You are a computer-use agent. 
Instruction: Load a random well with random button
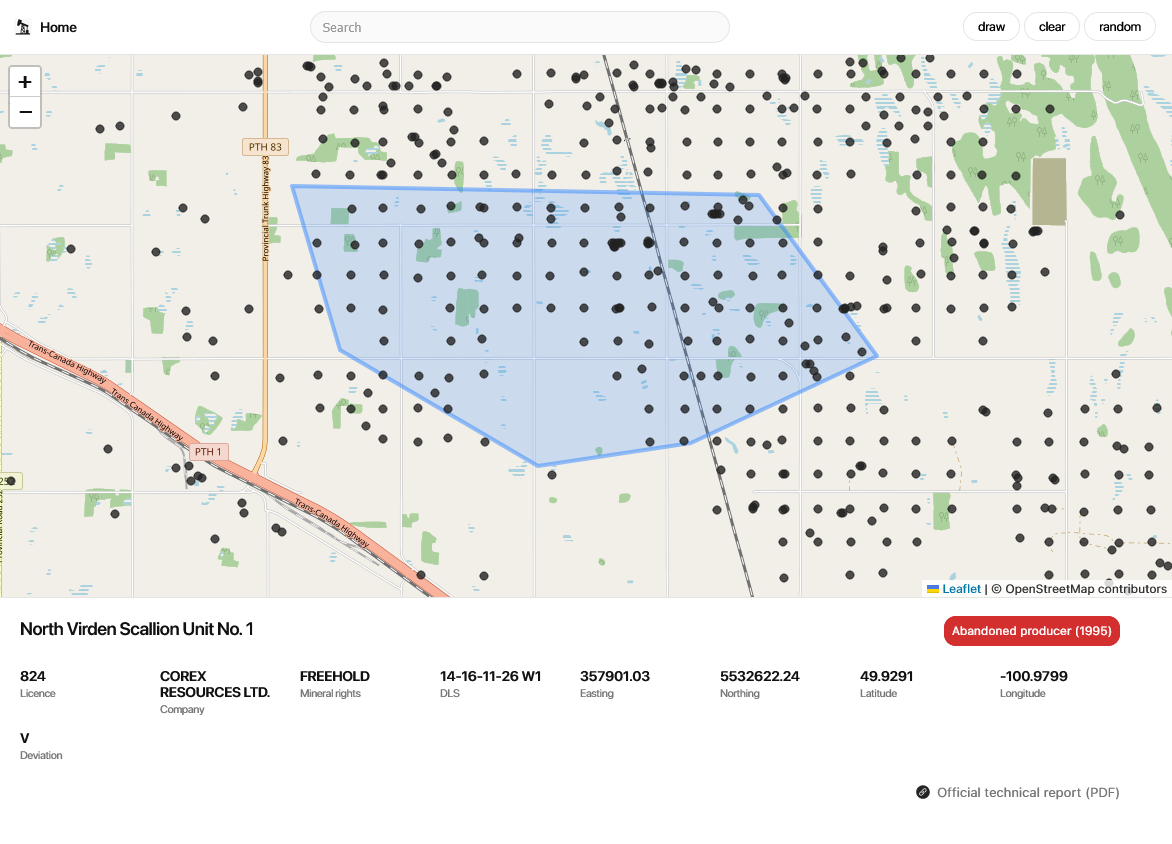(1119, 27)
